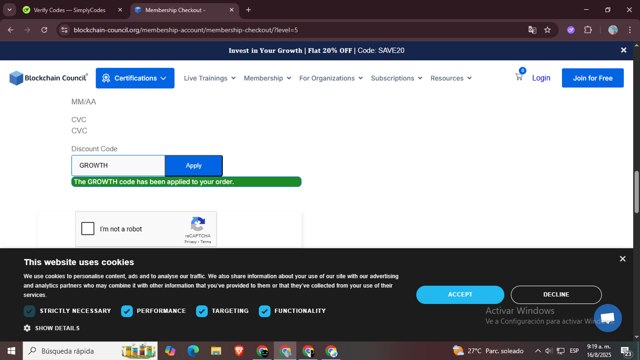This screenshot has height=360, width=640.
Task: Close the Verify Codes SimplyCodes tab
Action: (x=120, y=10)
